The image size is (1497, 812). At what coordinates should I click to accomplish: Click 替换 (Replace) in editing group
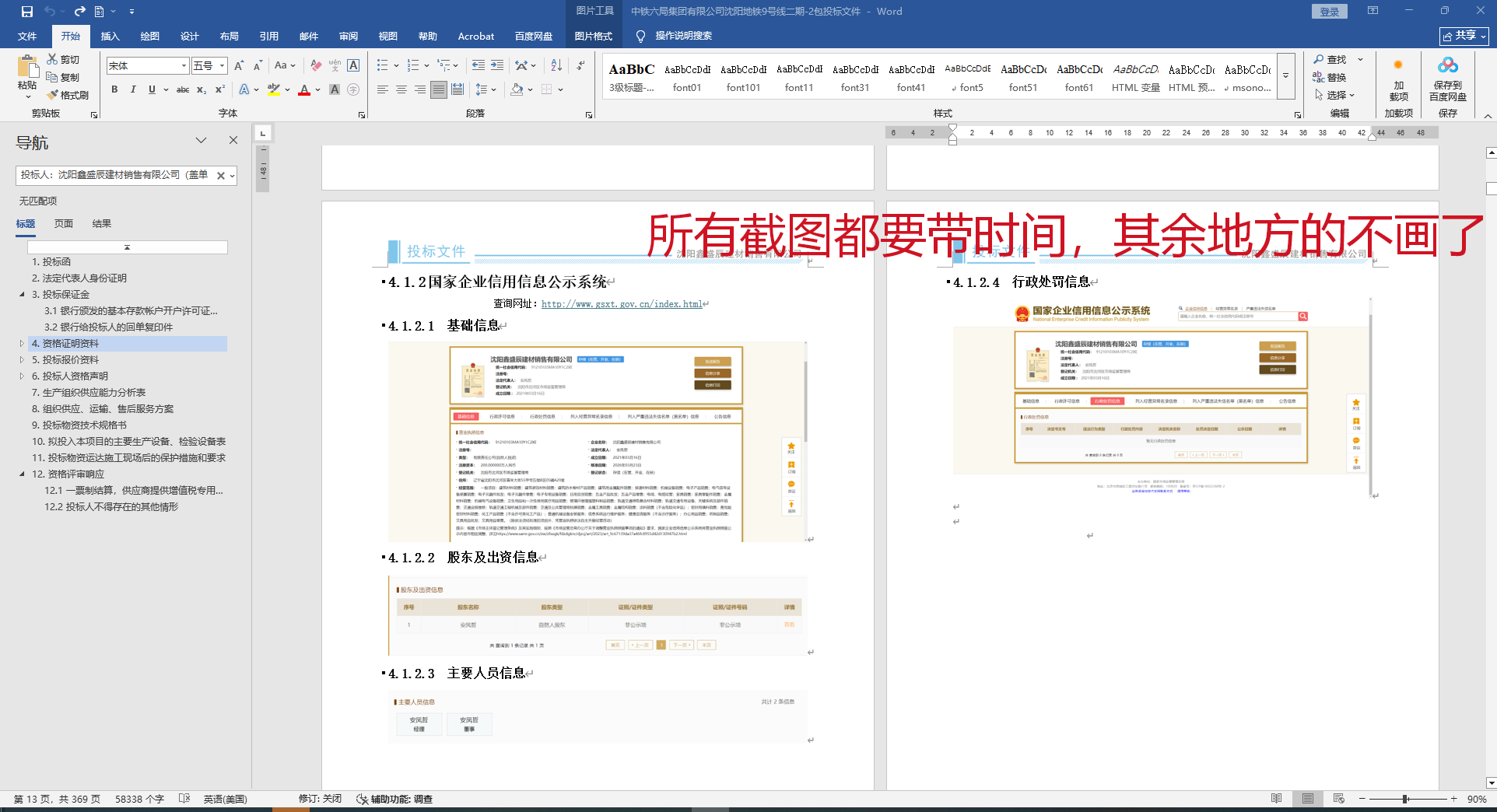pos(1330,77)
